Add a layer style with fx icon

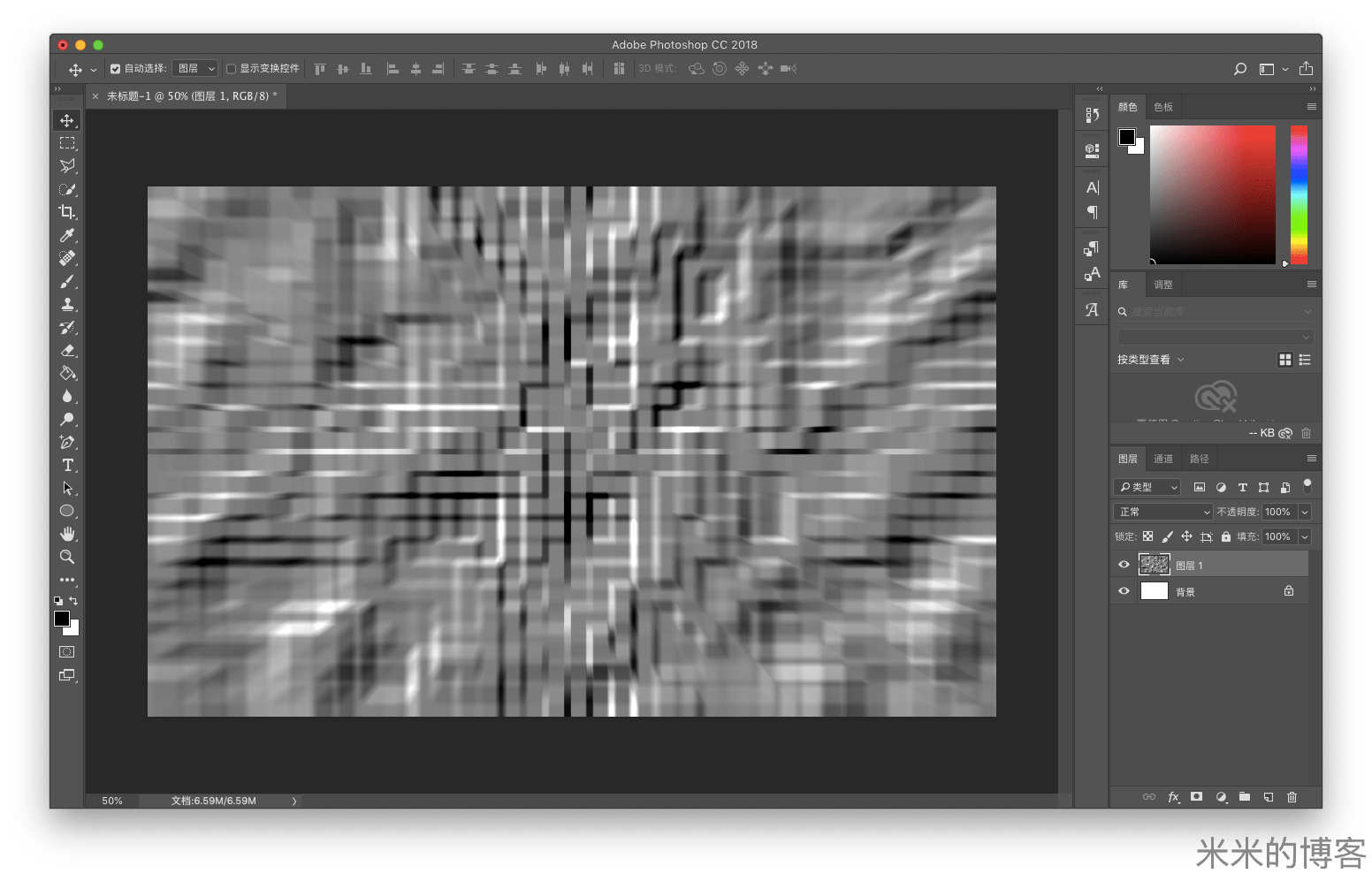pyautogui.click(x=1173, y=797)
